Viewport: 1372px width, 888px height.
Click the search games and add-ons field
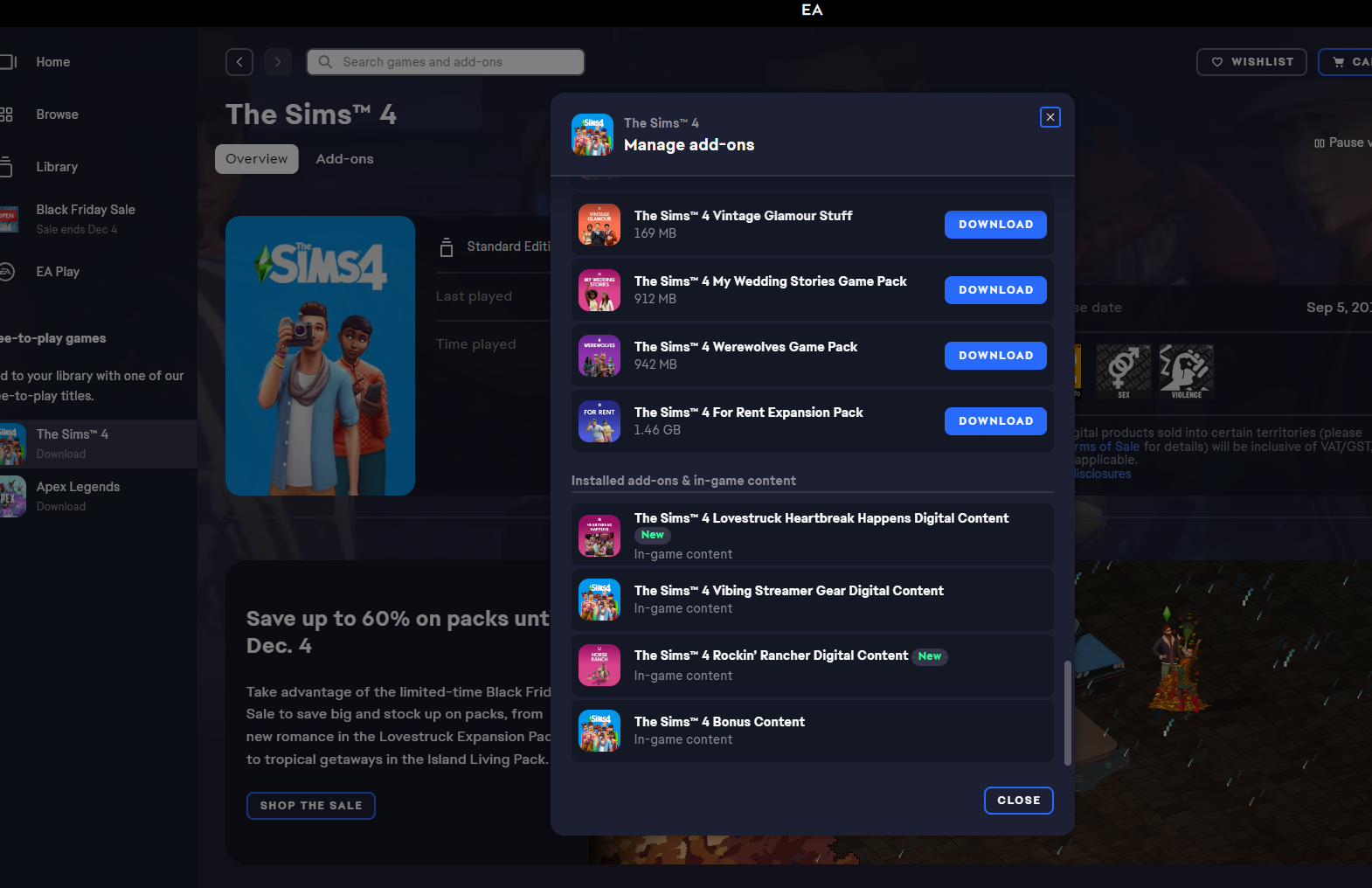[446, 62]
